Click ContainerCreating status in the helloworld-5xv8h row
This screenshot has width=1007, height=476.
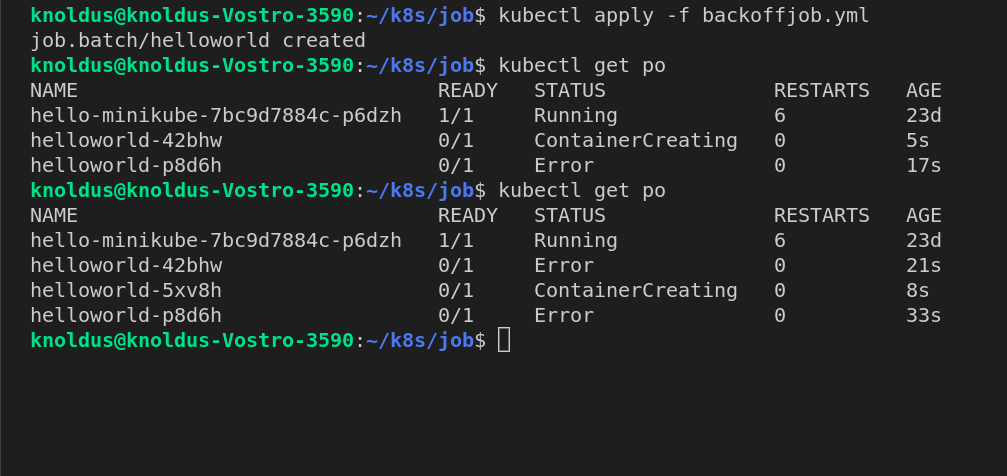pos(635,290)
